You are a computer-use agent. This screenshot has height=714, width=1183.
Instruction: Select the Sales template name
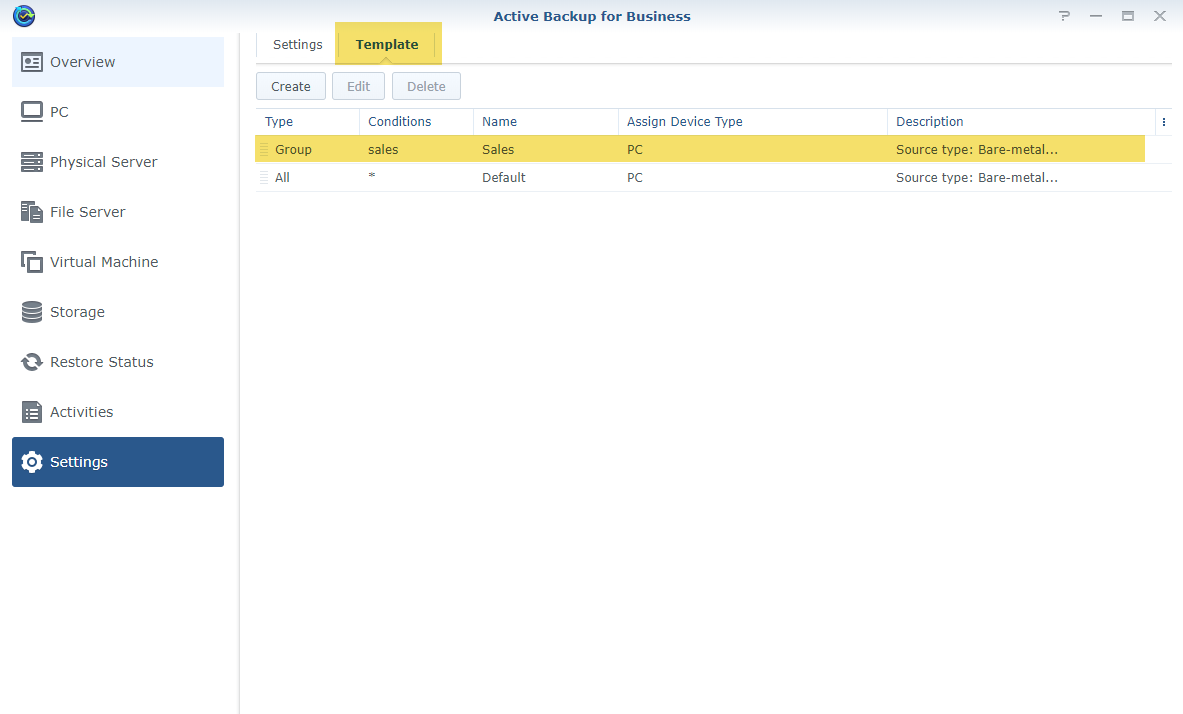[x=498, y=149]
